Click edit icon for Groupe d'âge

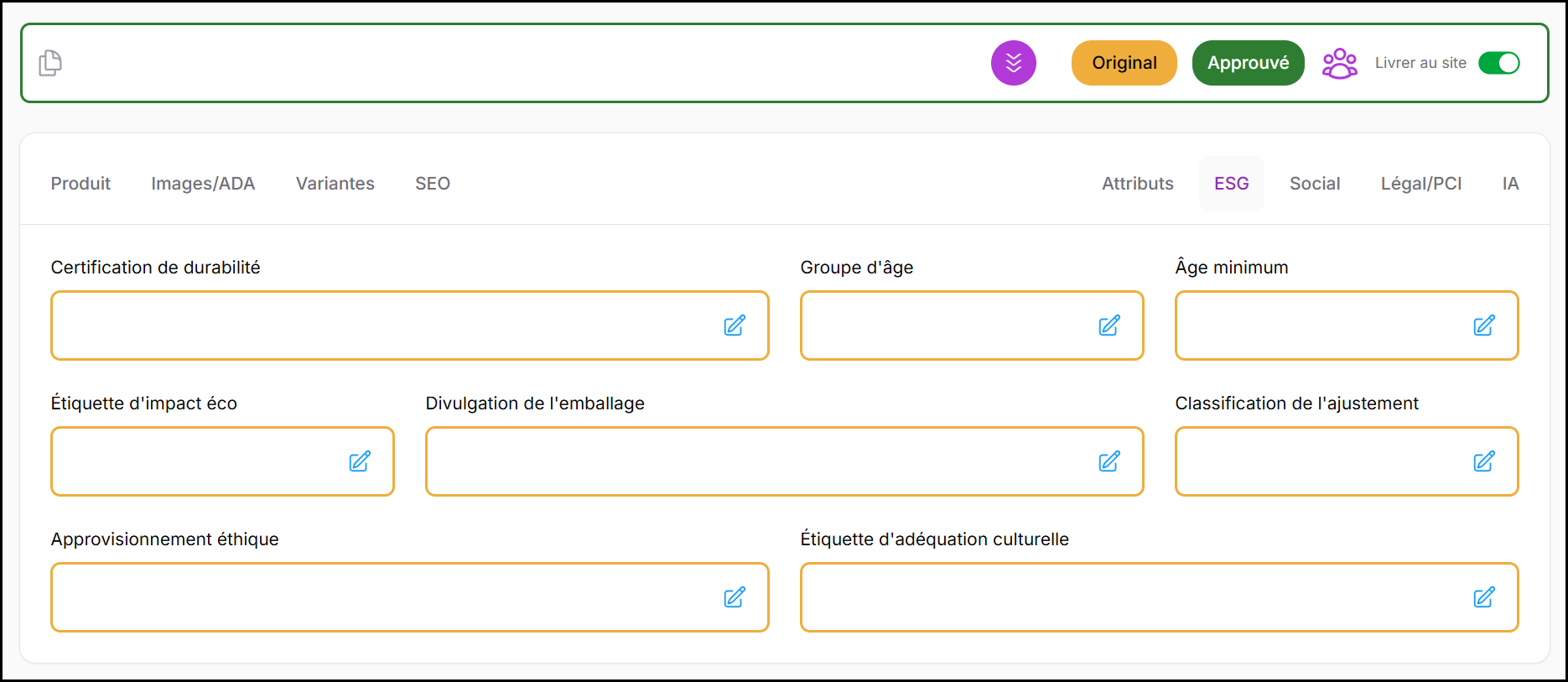point(1109,325)
